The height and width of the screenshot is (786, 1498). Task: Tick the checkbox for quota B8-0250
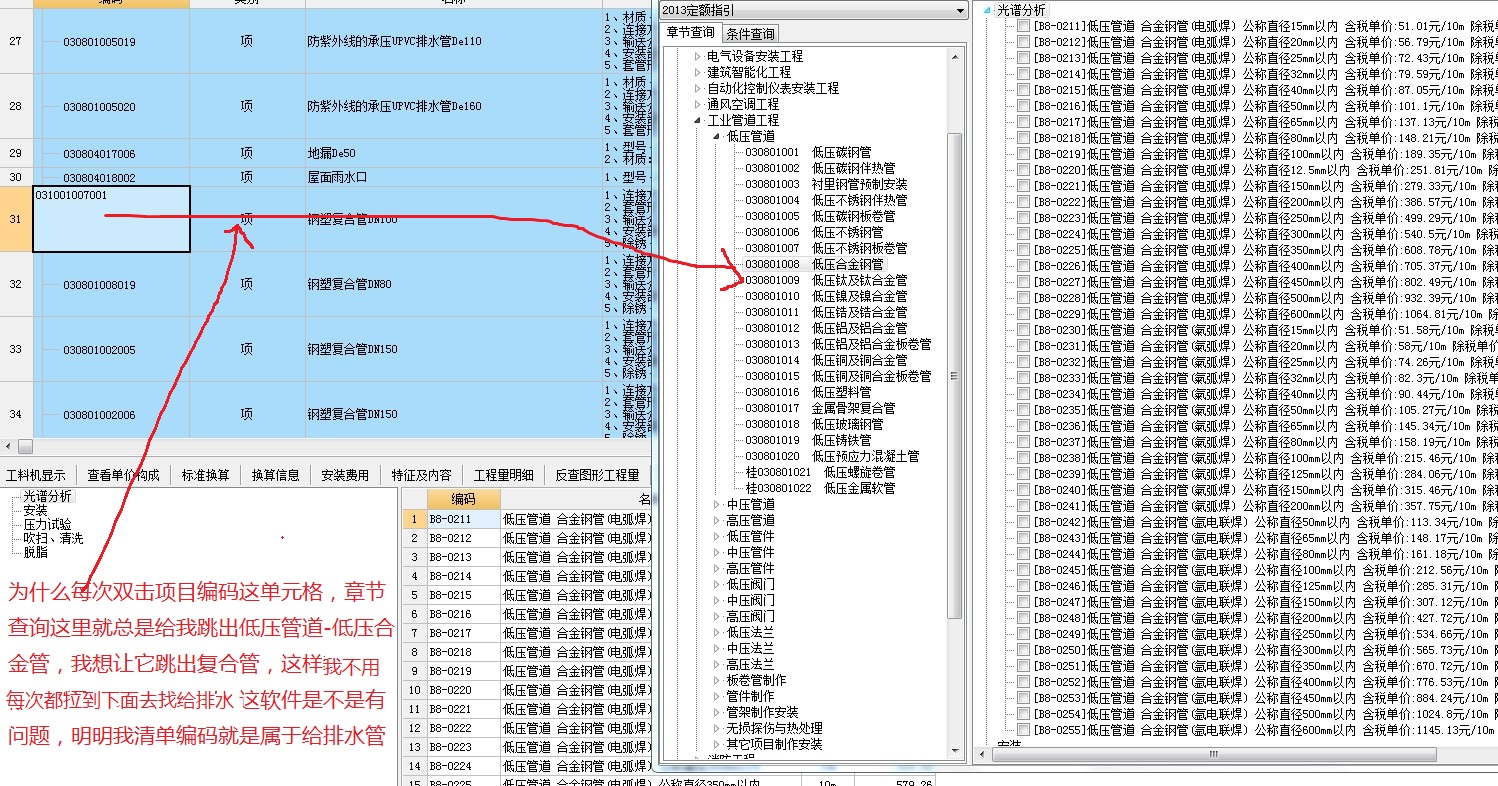pyautogui.click(x=1023, y=650)
